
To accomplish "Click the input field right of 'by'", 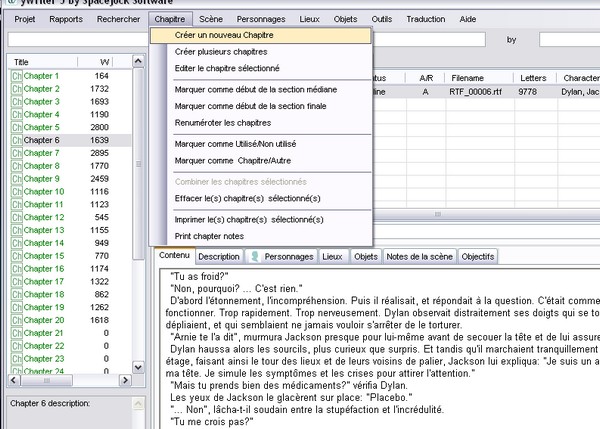I will [x=569, y=40].
